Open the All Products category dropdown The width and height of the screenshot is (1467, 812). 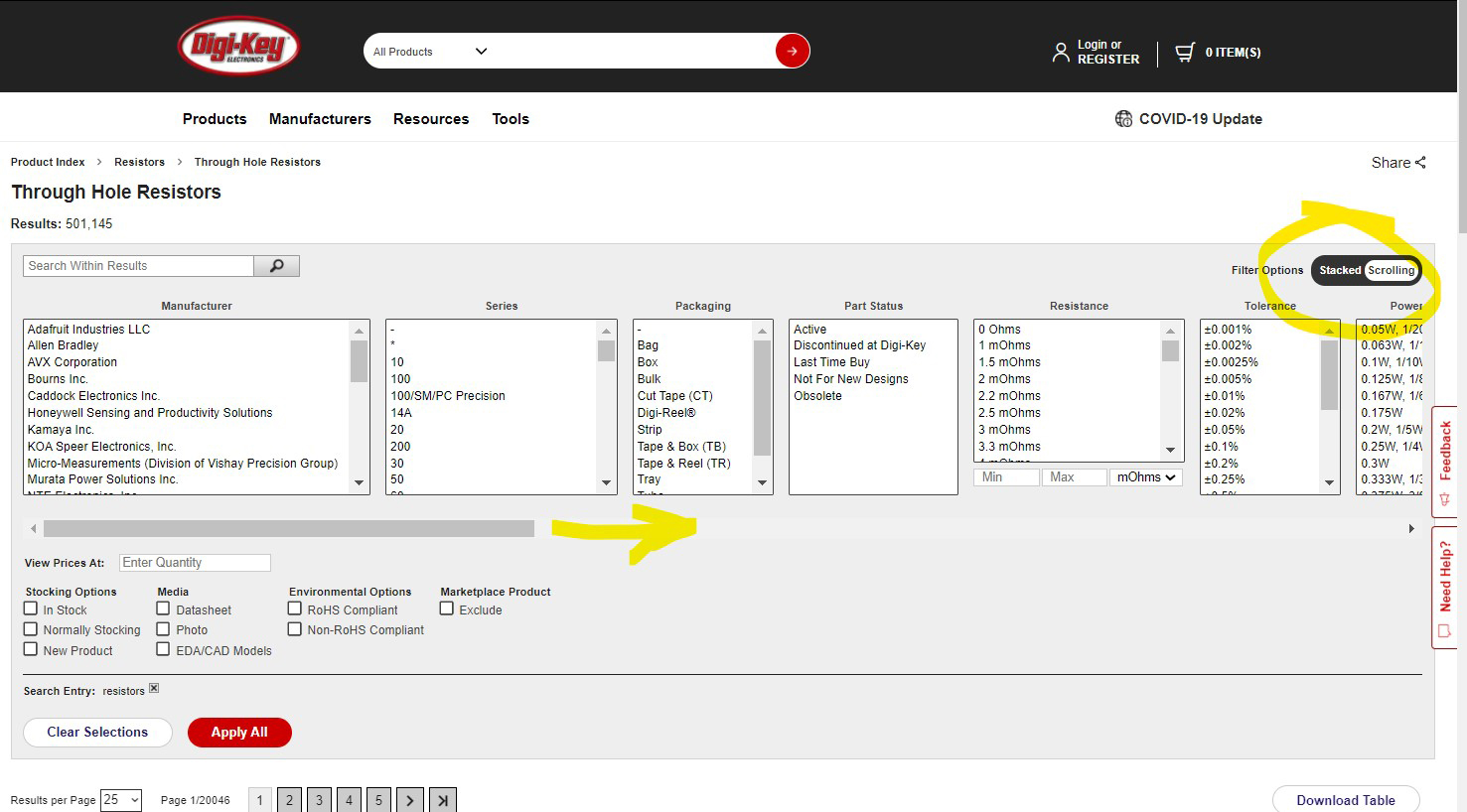(x=429, y=51)
